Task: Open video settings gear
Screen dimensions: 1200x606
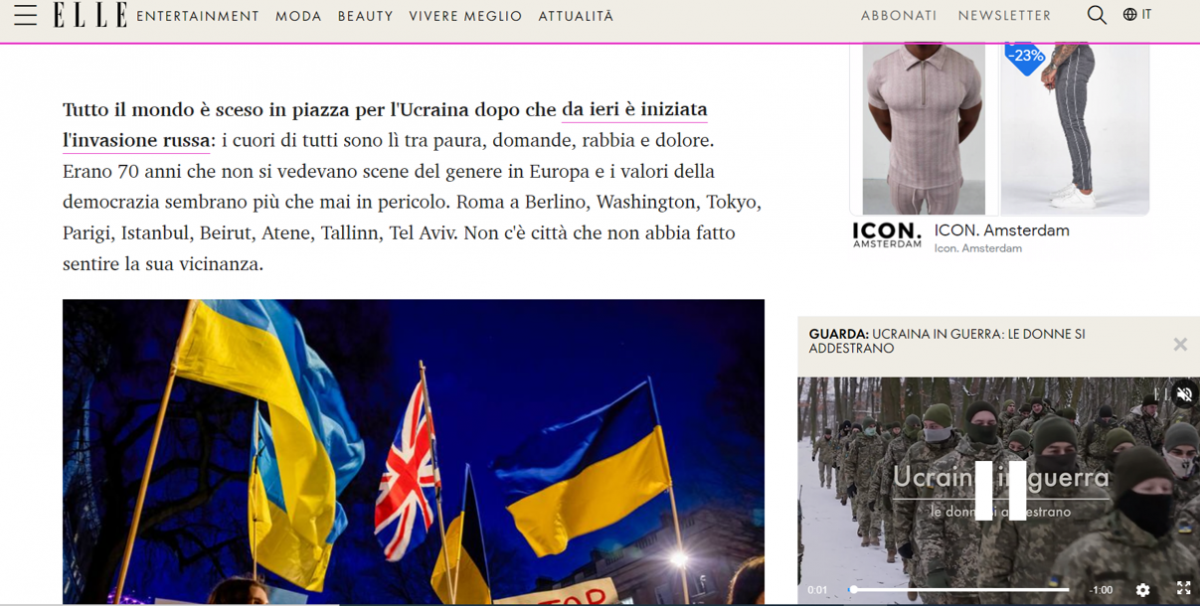Action: [x=1143, y=590]
